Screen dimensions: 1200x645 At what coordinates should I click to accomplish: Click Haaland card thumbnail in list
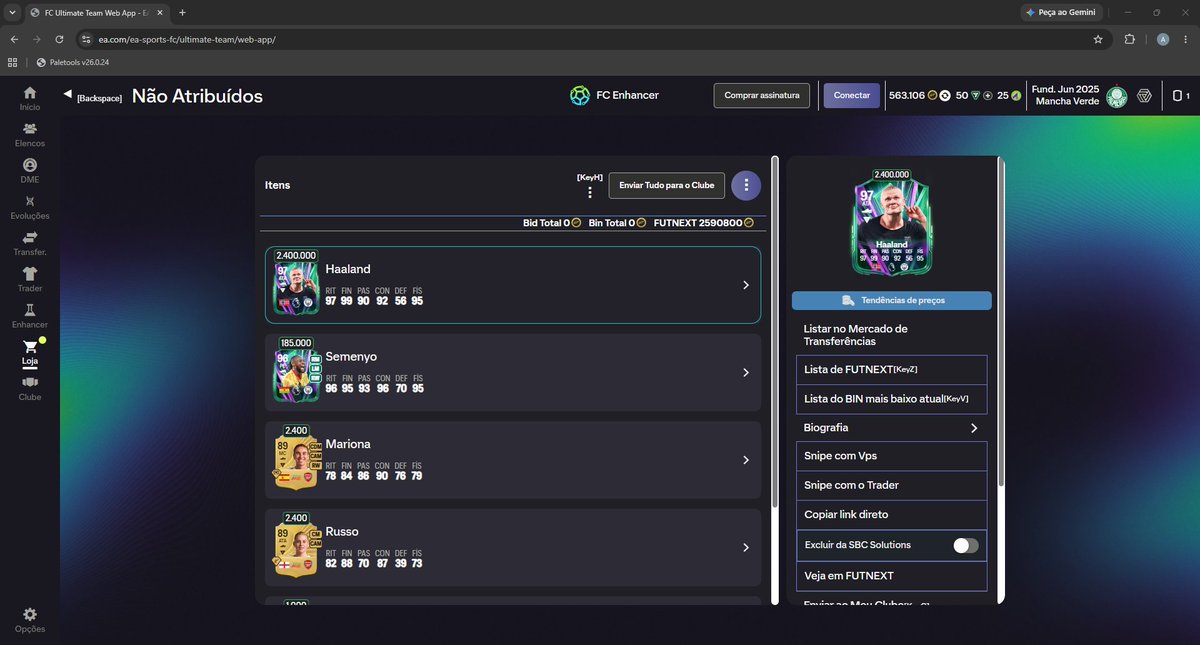[296, 283]
